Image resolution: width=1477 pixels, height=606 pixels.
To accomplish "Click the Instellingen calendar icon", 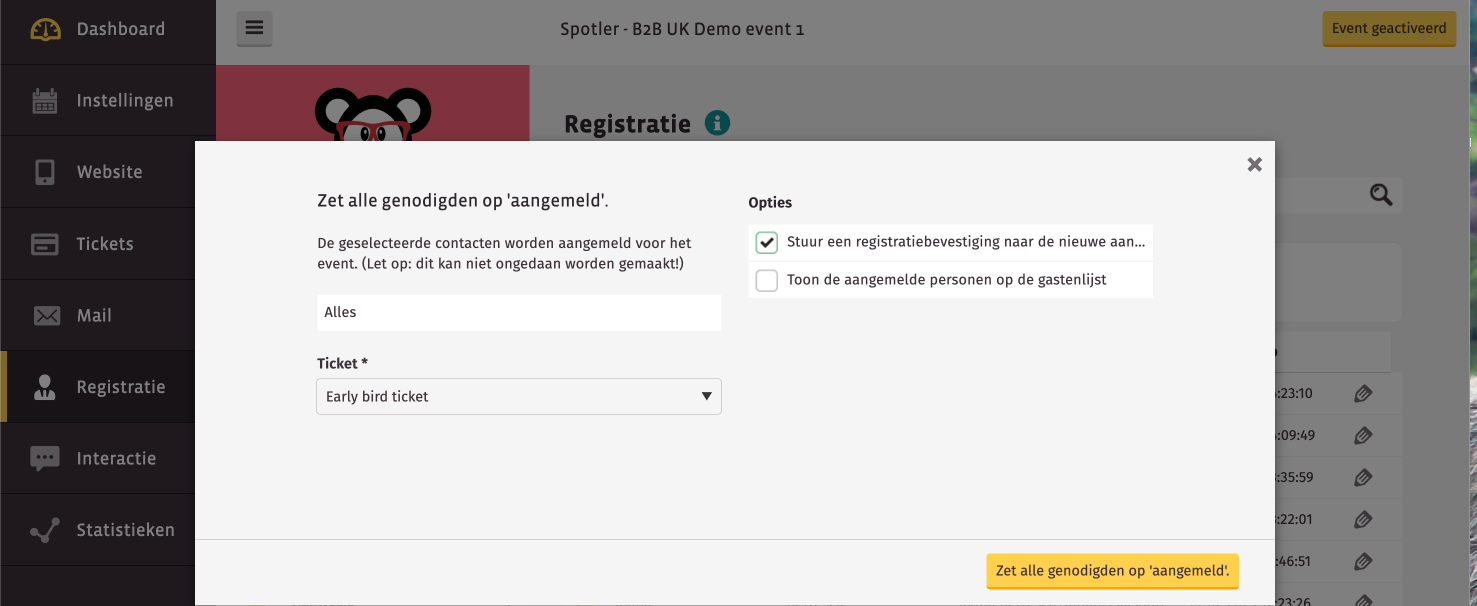I will 45,101.
